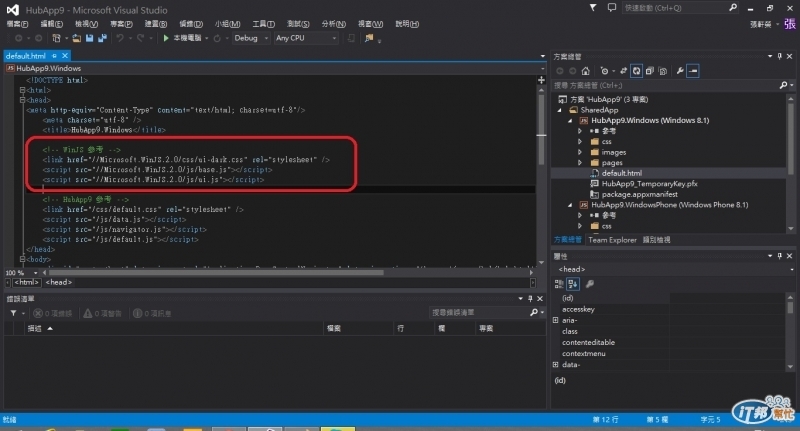Click the Undo arrow icon

point(120,38)
